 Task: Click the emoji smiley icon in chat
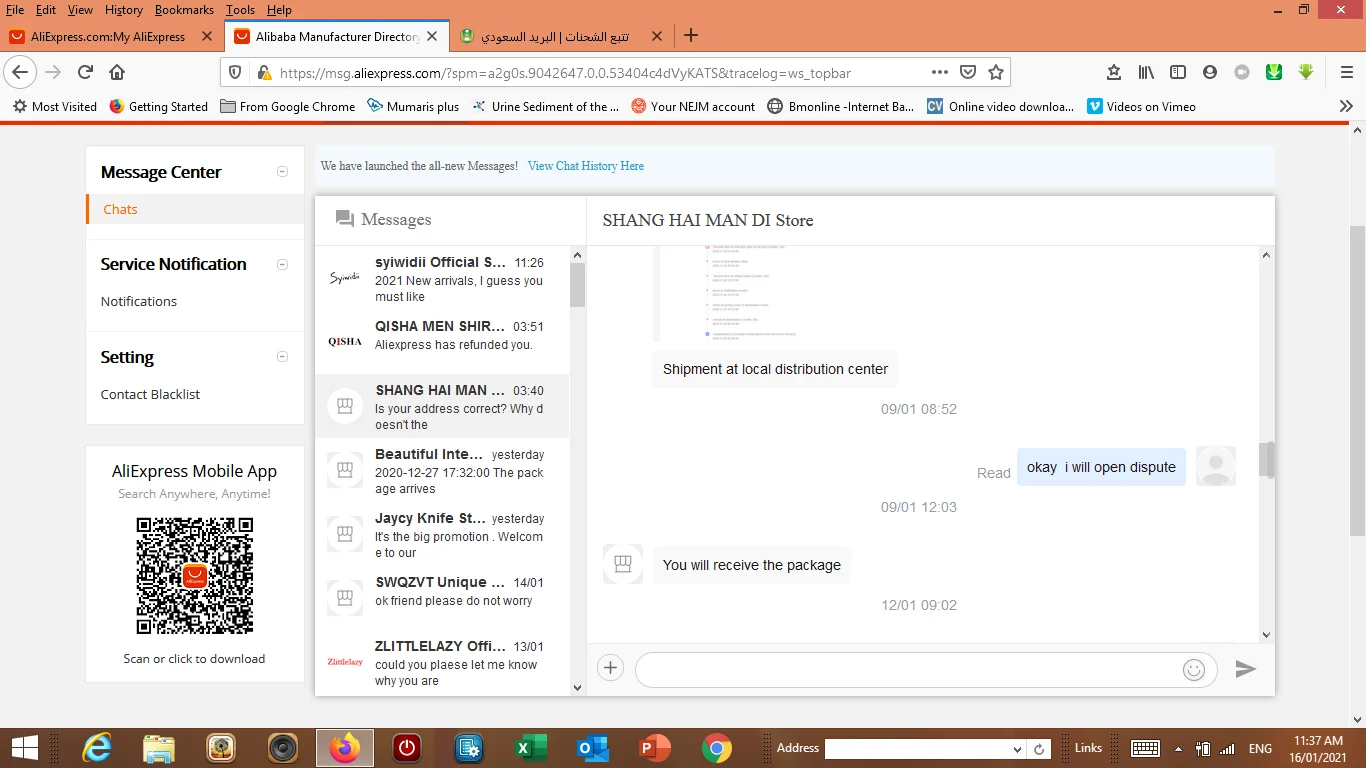click(1194, 670)
